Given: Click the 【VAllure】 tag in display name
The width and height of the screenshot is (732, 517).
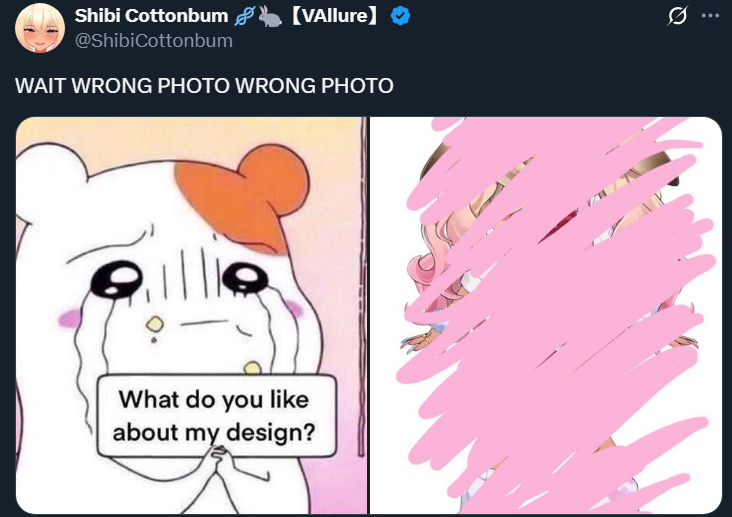Looking at the screenshot, I should (334, 16).
